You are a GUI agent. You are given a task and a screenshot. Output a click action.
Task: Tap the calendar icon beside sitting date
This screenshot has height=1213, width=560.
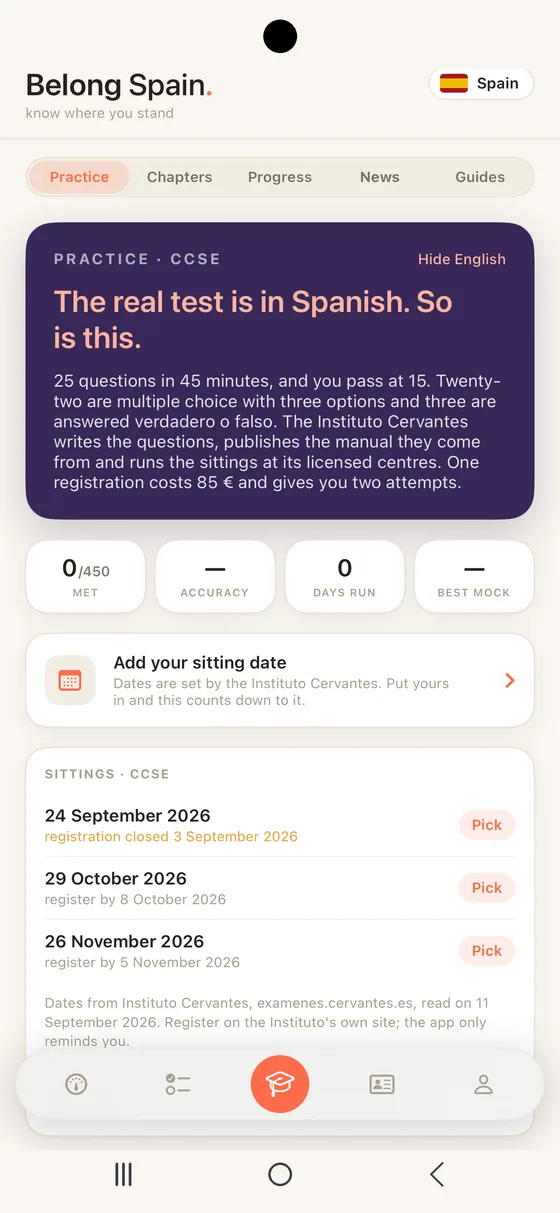click(x=70, y=680)
